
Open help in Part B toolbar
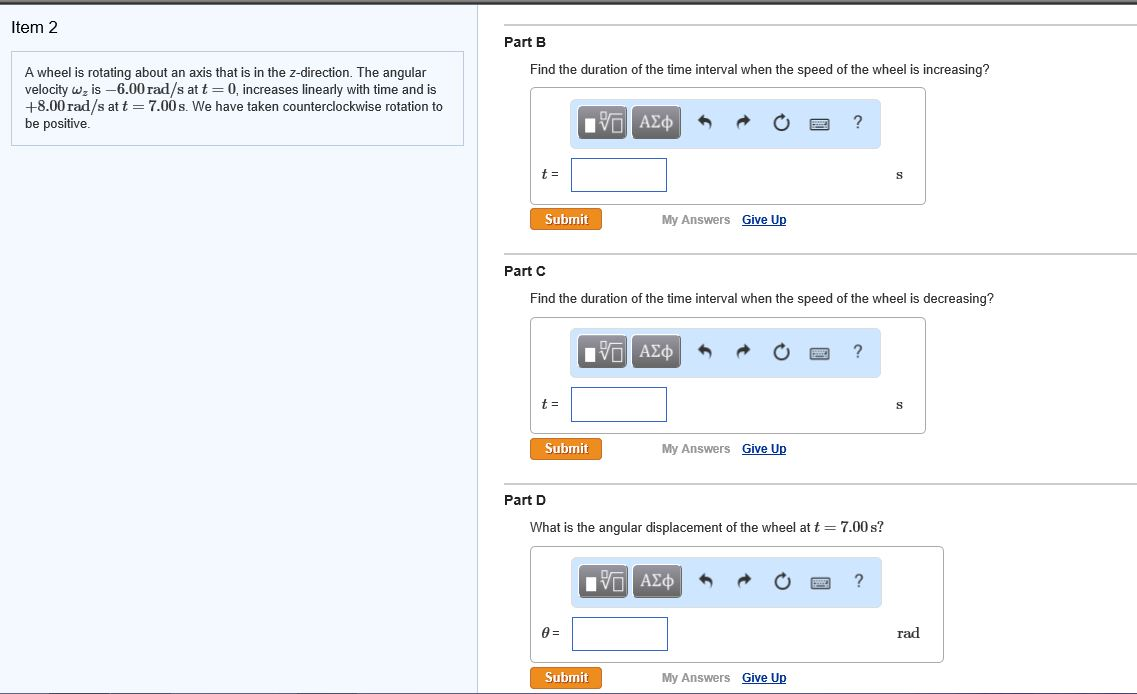point(858,122)
